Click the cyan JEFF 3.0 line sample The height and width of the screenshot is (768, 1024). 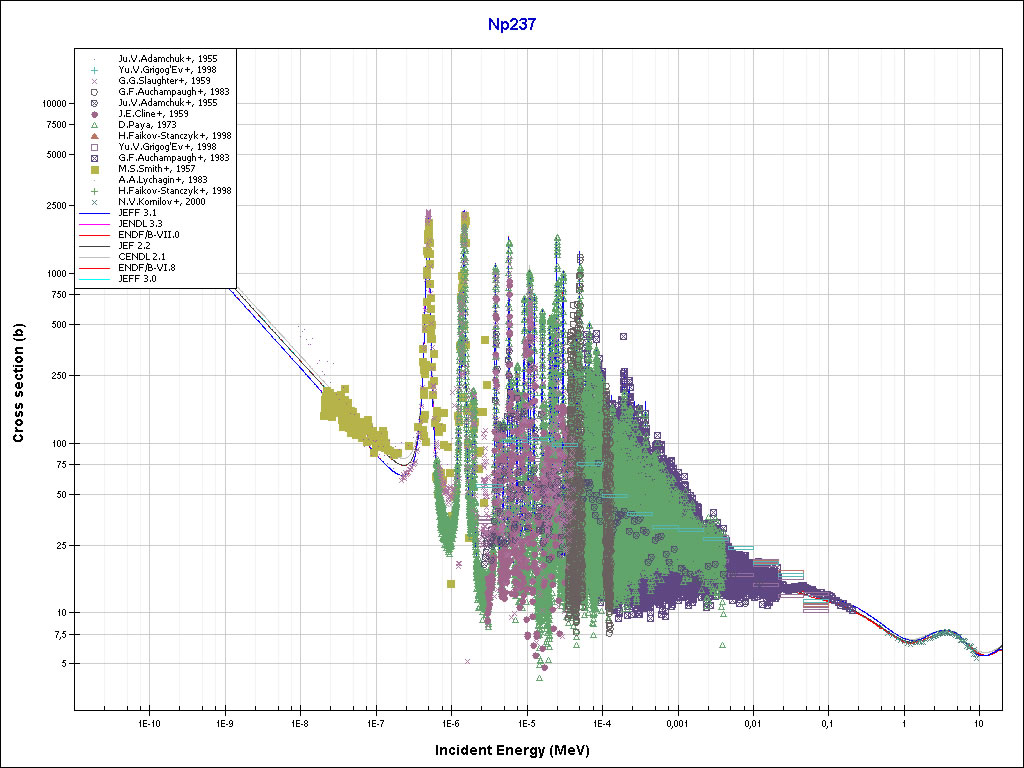[94, 279]
